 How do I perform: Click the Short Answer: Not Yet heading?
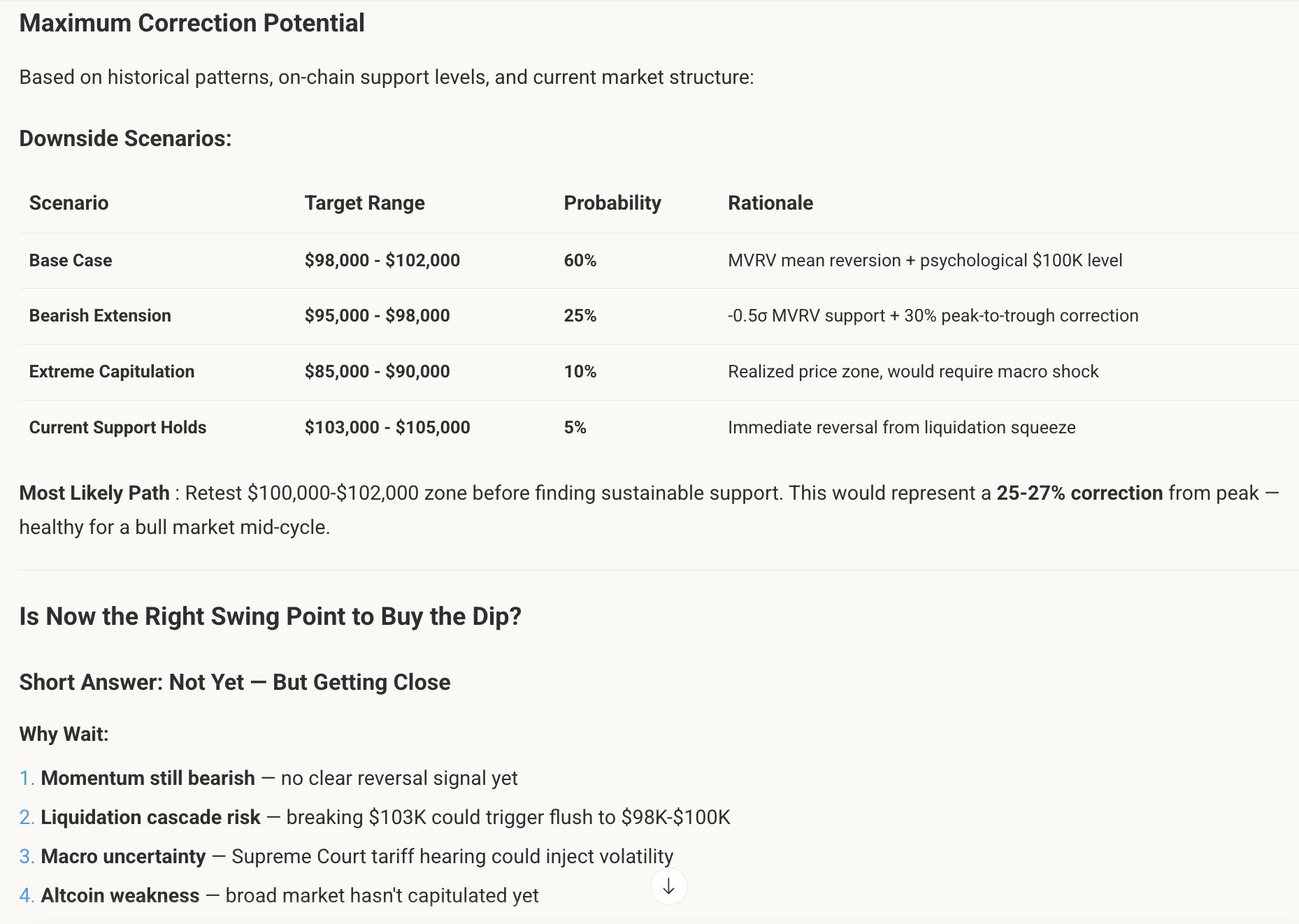(x=234, y=682)
